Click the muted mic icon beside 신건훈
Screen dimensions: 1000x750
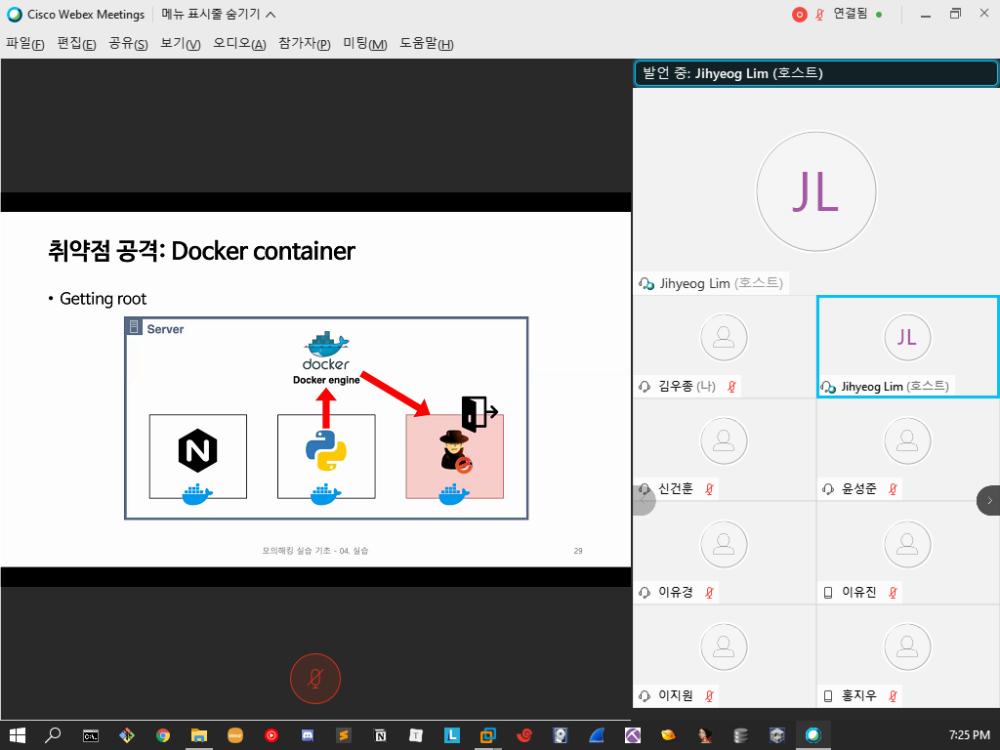(x=709, y=489)
